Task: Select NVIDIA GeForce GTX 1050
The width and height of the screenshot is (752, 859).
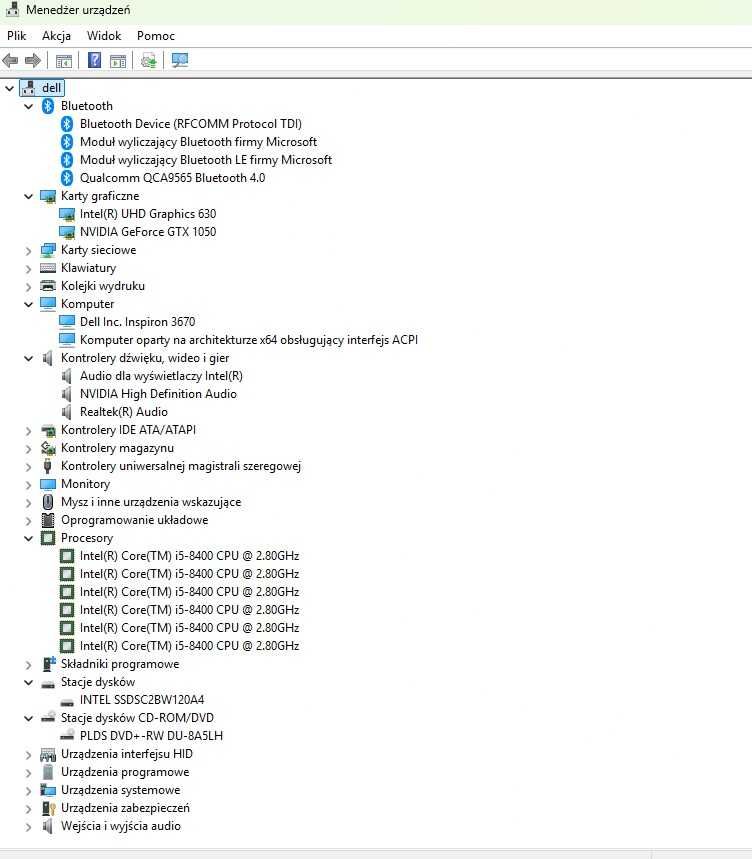Action: click(148, 232)
